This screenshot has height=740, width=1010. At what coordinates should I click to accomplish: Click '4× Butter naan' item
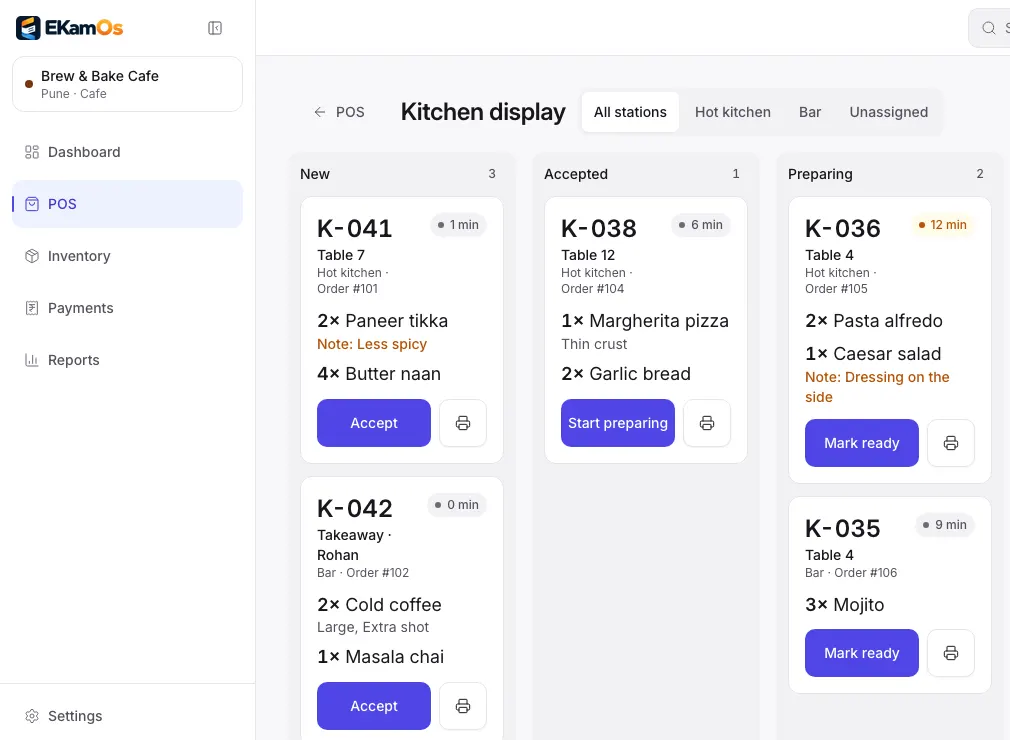point(379,374)
